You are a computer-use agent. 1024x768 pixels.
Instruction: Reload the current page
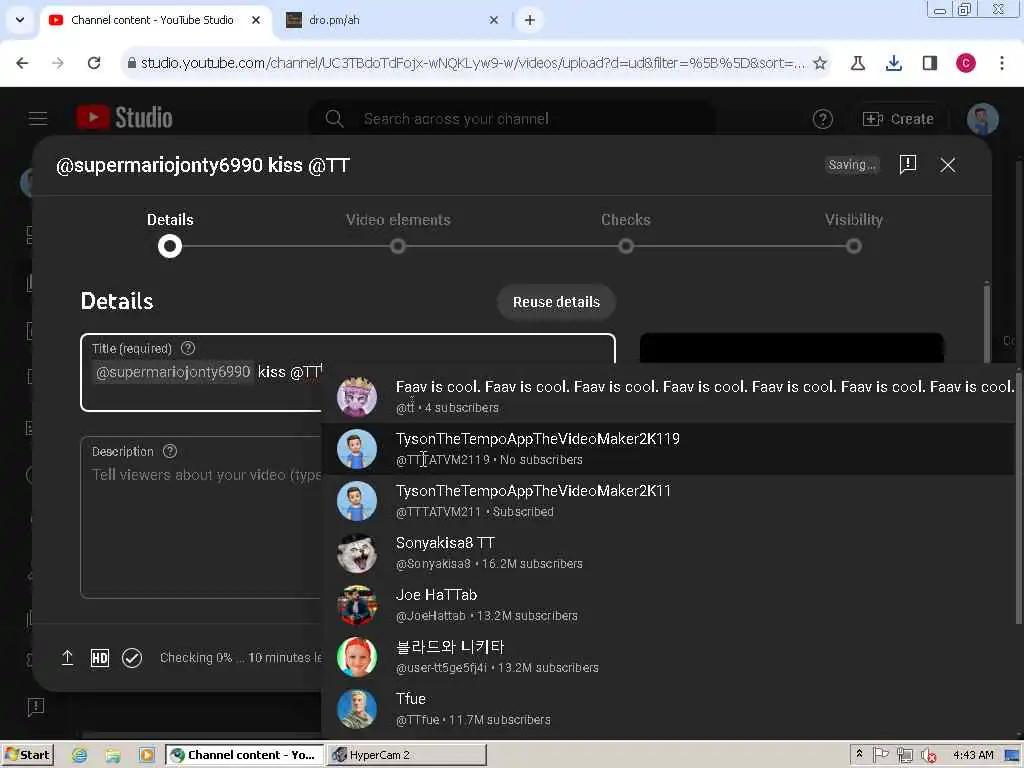94,63
